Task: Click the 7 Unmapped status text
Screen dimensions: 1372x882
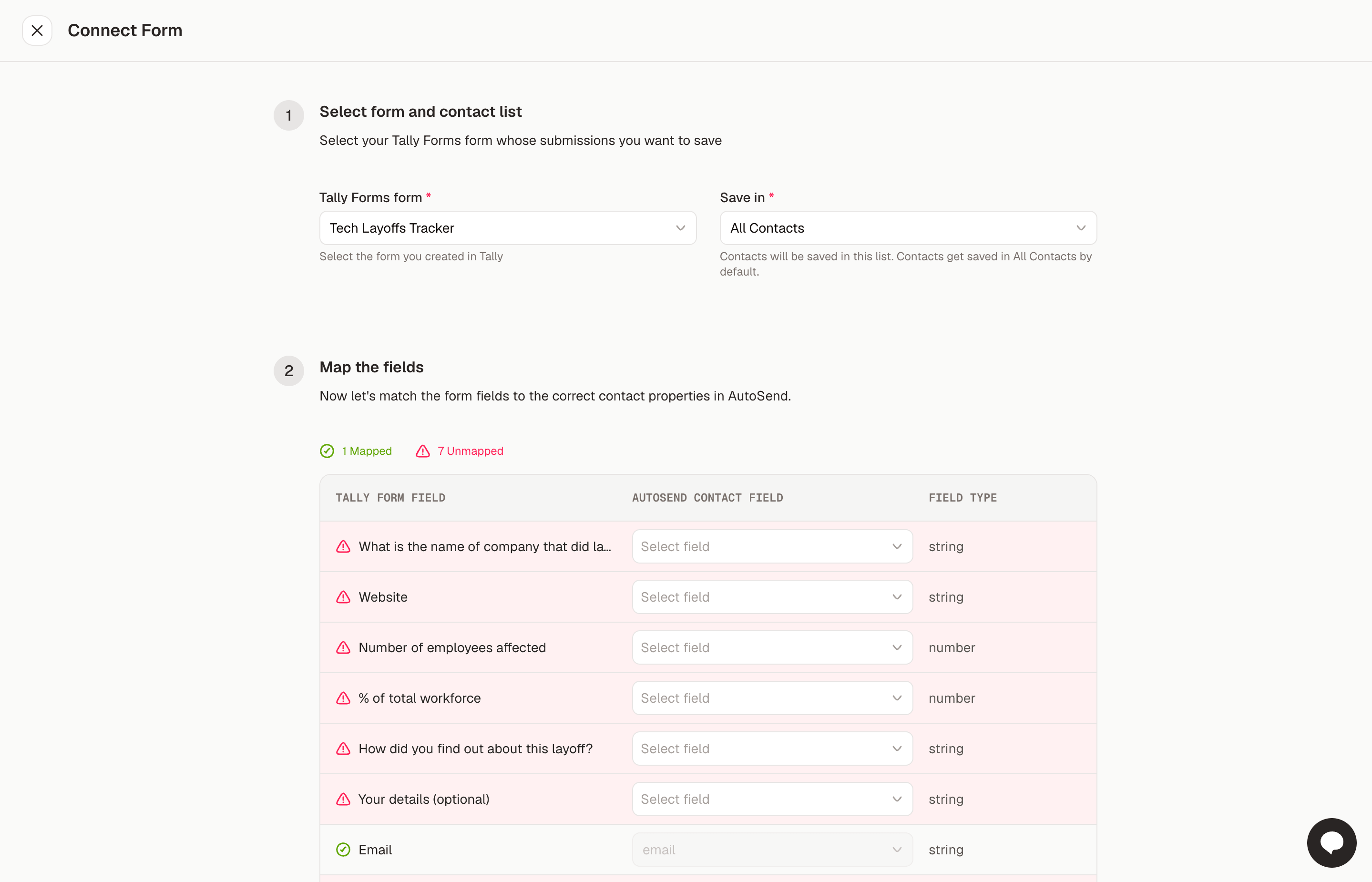Action: pos(470,451)
